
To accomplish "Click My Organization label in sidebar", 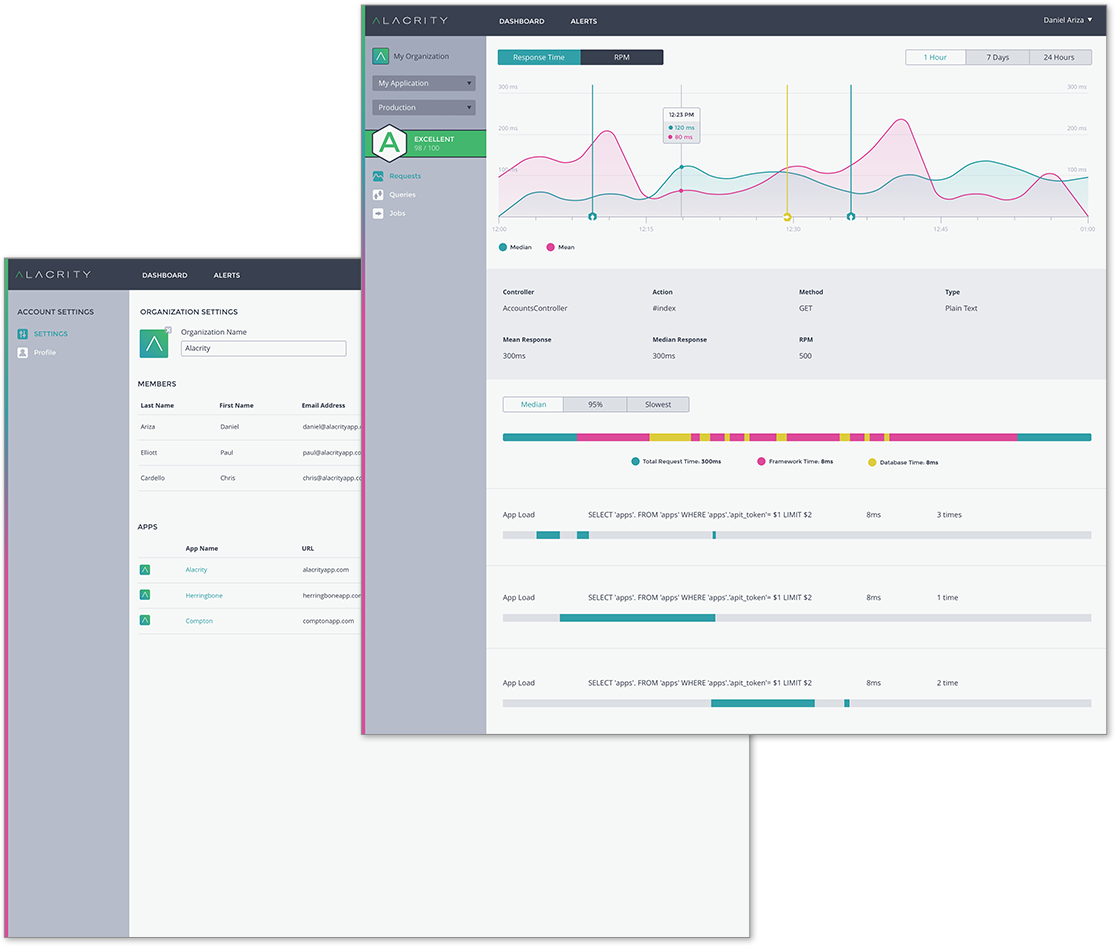I will tap(421, 56).
